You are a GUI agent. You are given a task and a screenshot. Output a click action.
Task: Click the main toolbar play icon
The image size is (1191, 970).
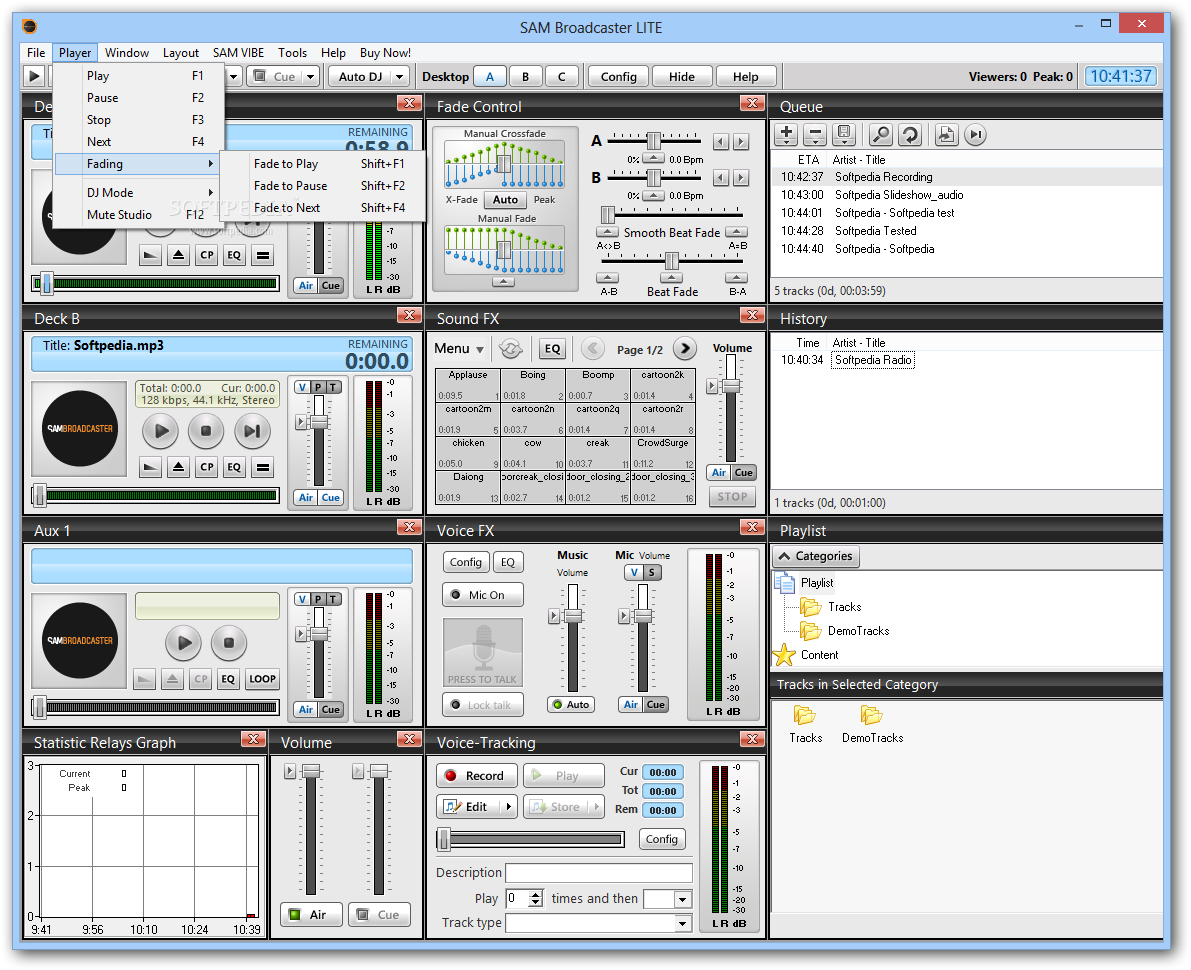(34, 76)
